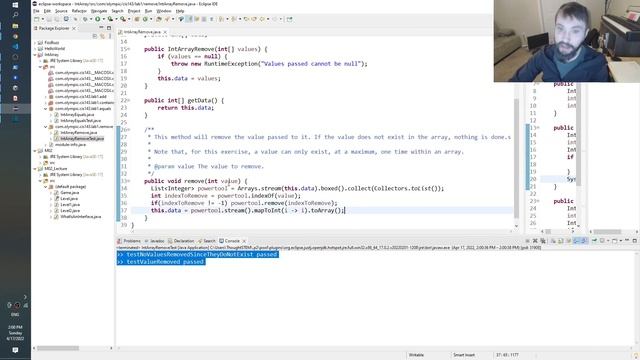Collapse the lab1.remove package node

pos(46,127)
